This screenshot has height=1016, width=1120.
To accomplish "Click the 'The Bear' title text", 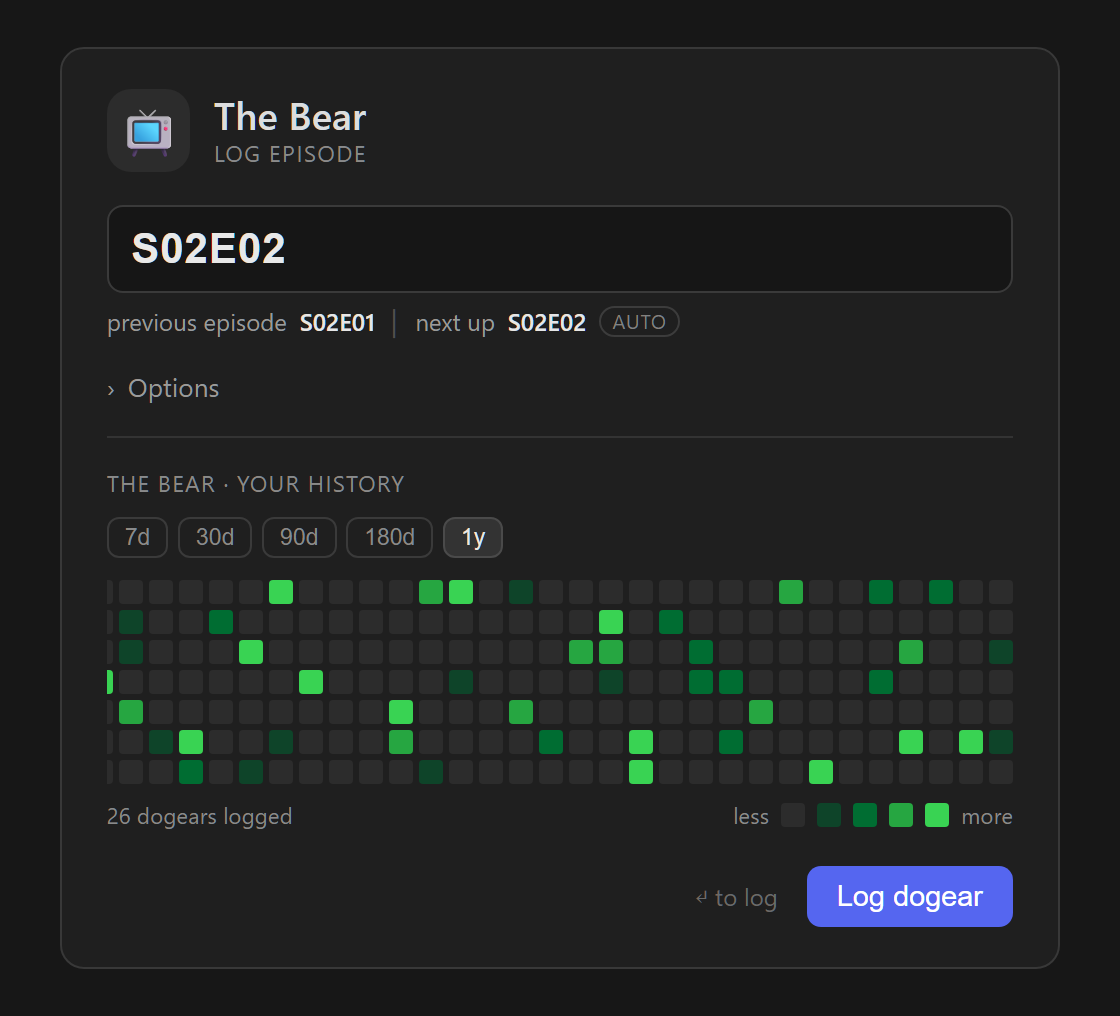I will tap(290, 117).
